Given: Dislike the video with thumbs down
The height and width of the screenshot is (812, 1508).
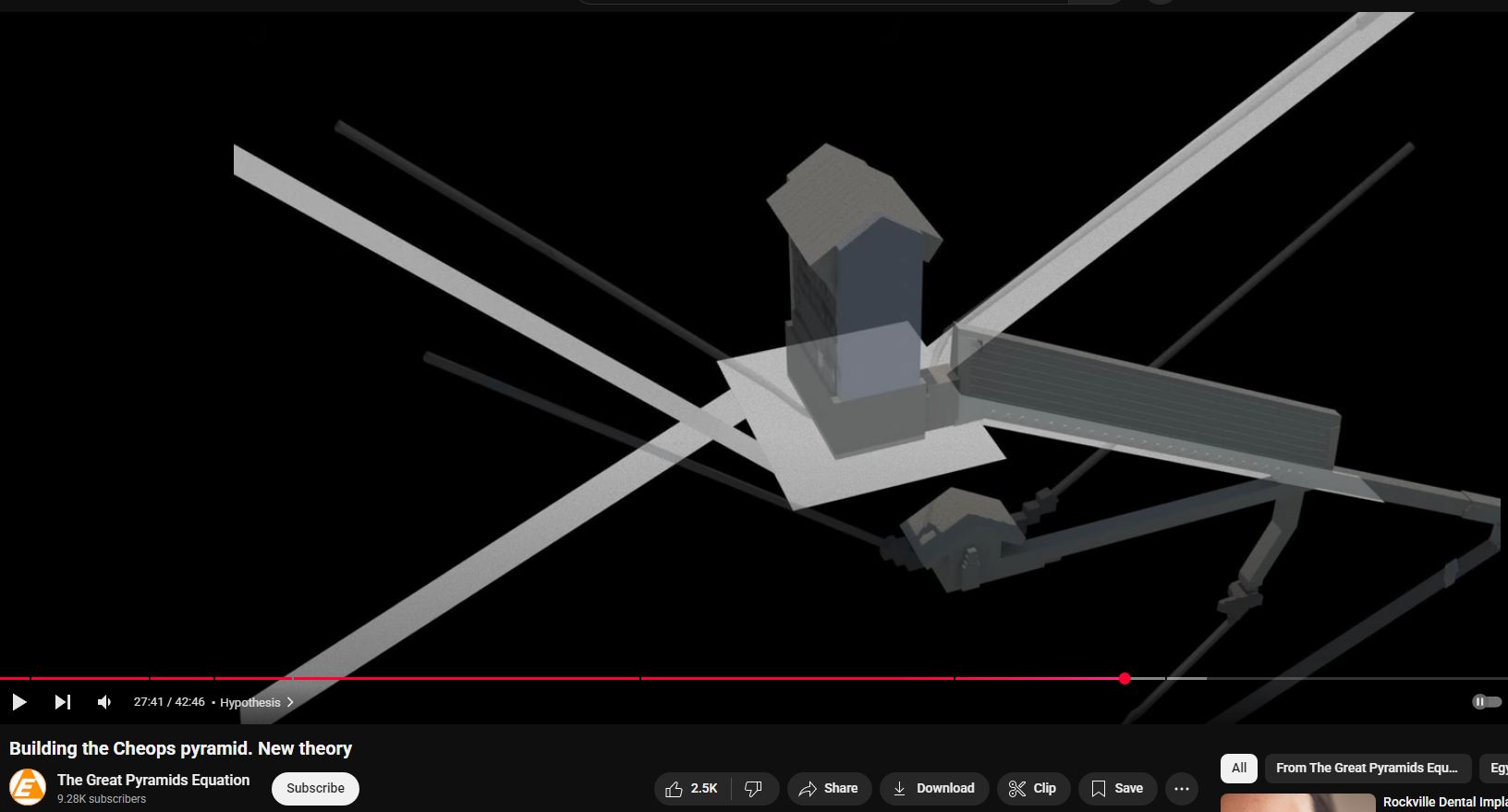Looking at the screenshot, I should point(754,788).
